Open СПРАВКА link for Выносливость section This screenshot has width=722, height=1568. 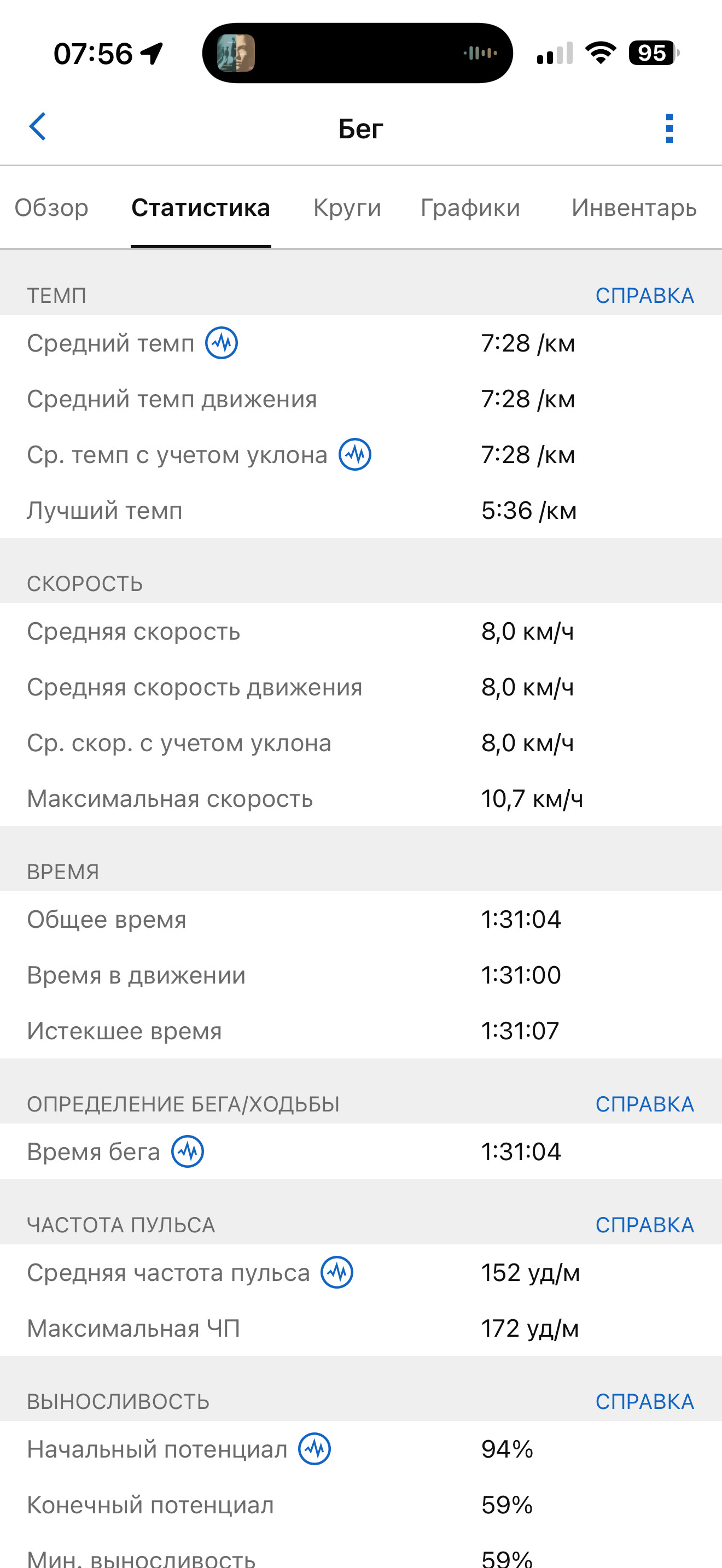pos(645,1401)
